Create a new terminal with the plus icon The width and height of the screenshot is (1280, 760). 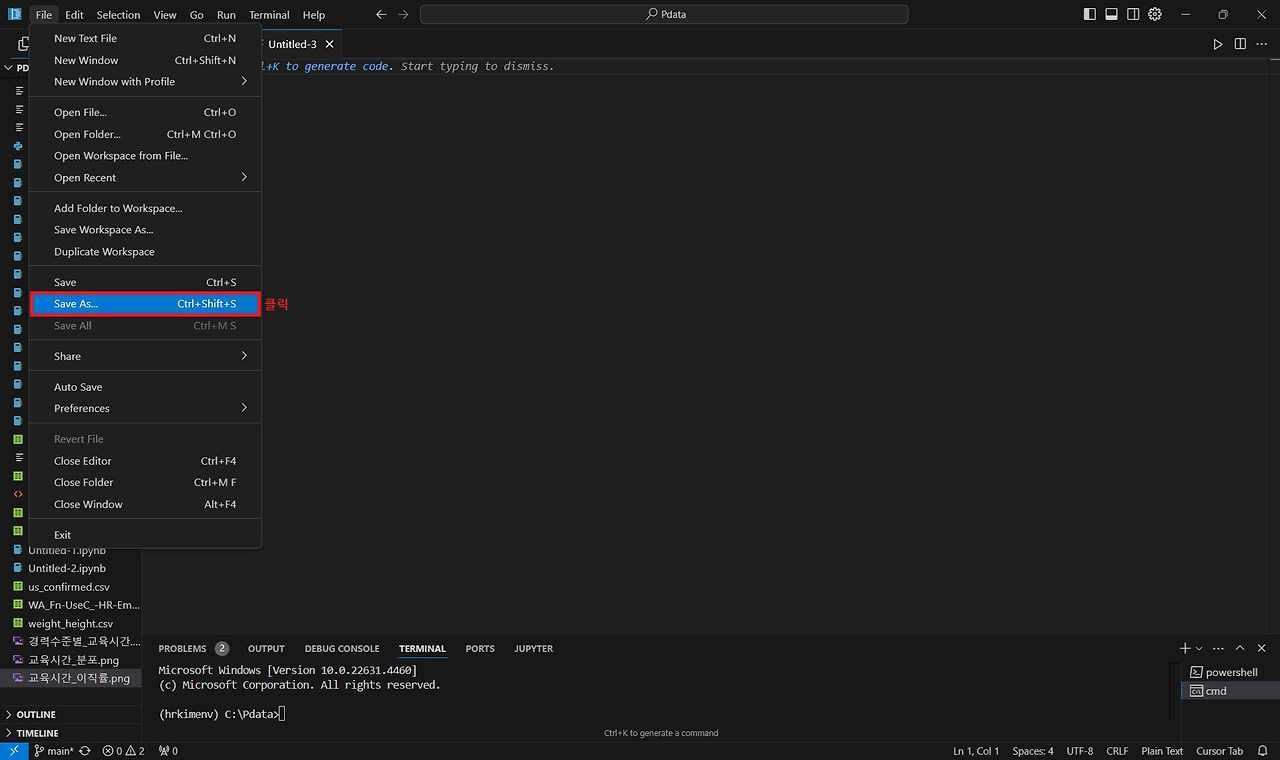(x=1184, y=648)
